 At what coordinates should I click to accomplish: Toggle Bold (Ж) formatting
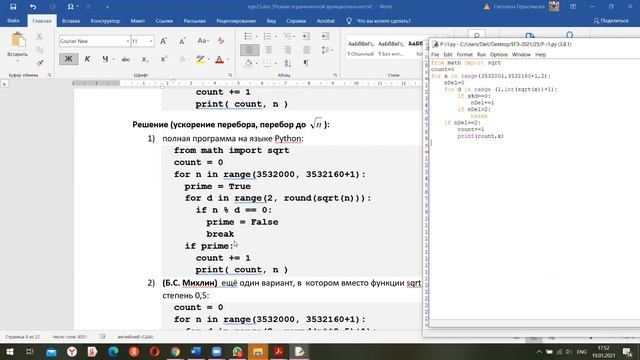tap(68, 59)
